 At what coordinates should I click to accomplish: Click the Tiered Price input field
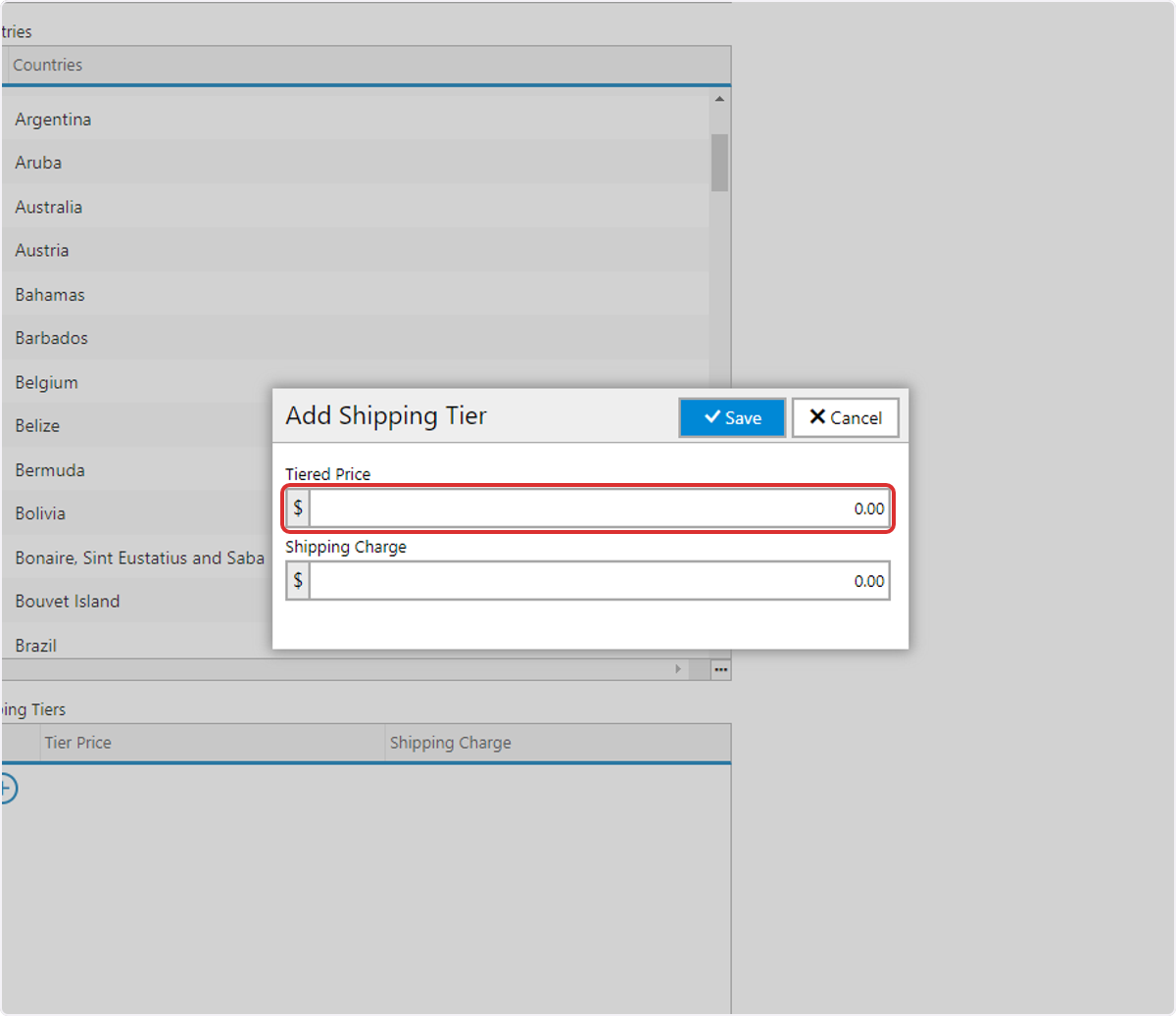(599, 508)
